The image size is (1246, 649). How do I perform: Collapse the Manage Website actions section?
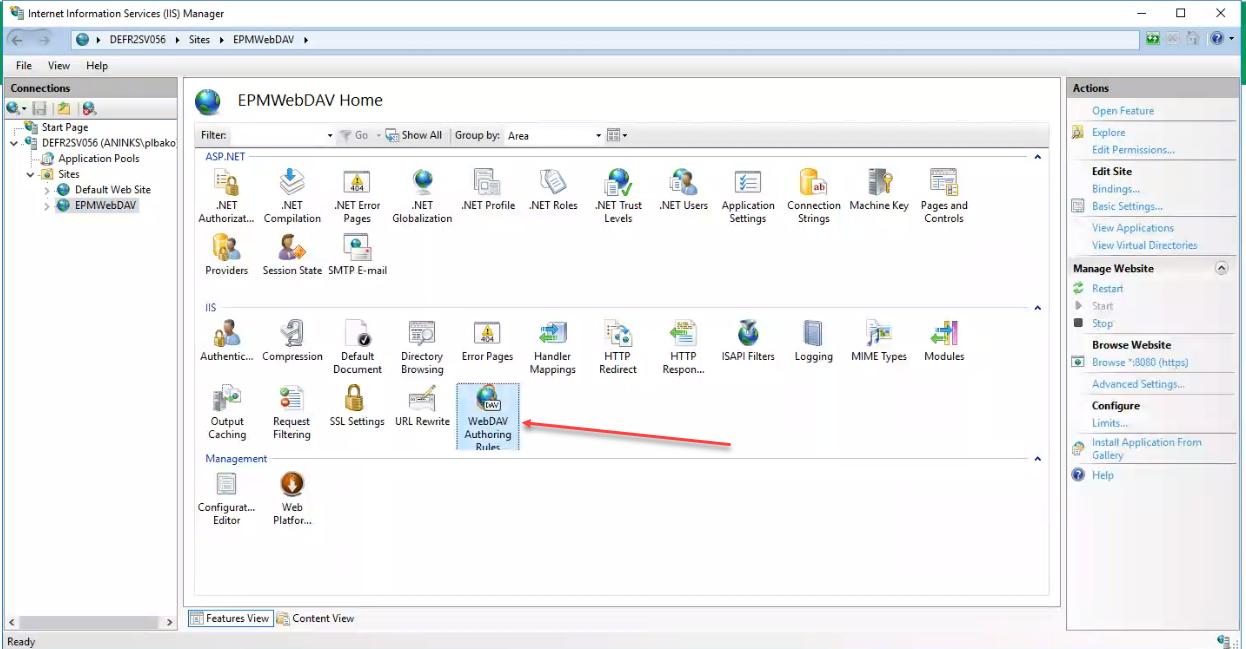pyautogui.click(x=1221, y=269)
